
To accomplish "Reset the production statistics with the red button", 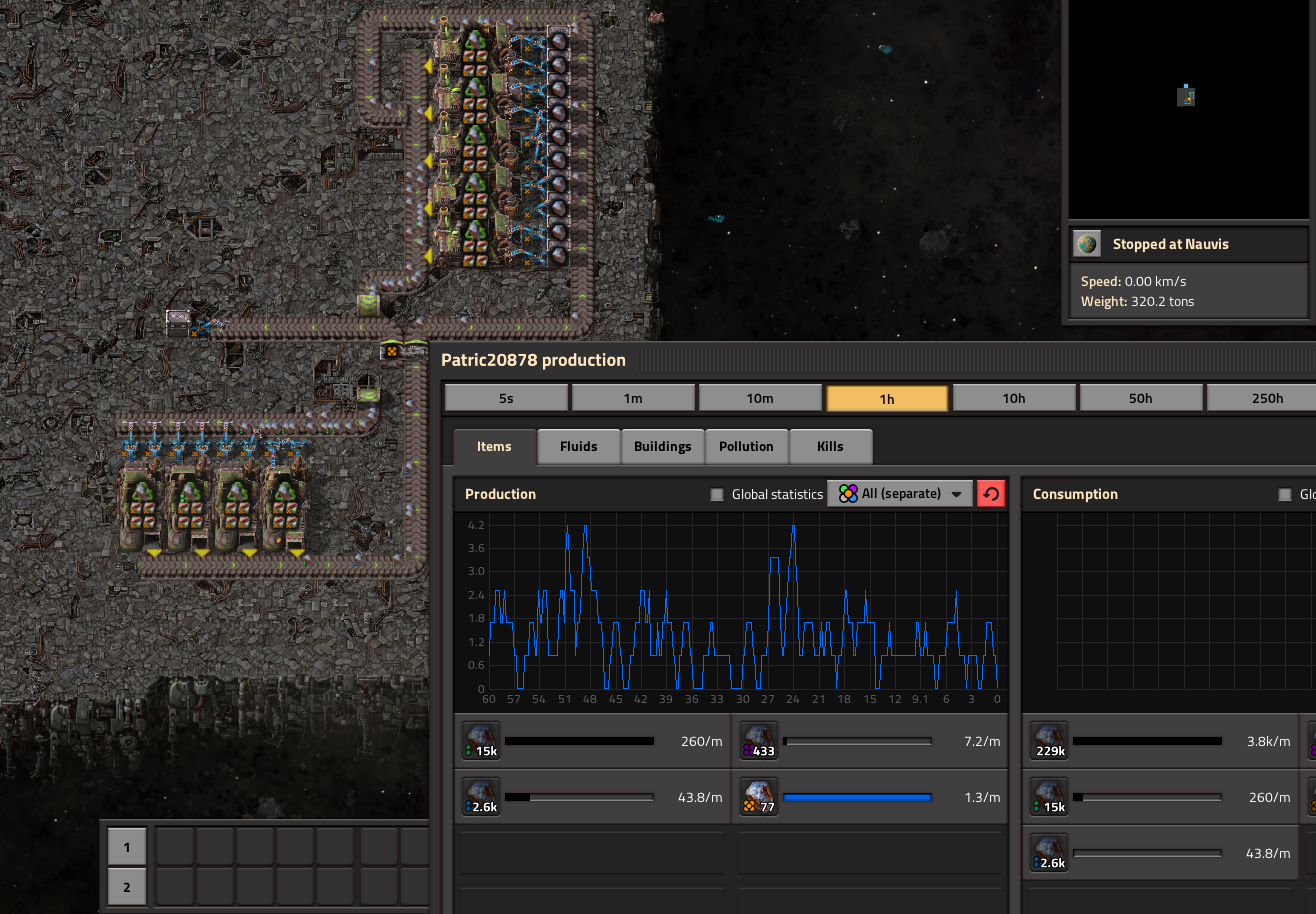I will (x=991, y=494).
